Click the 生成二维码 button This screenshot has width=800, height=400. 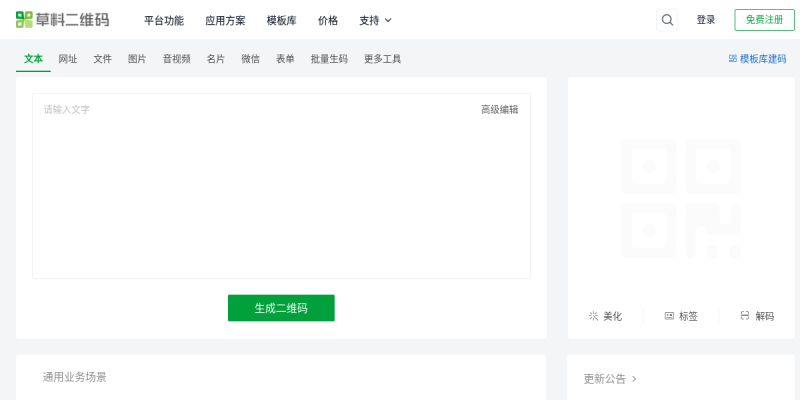pyautogui.click(x=281, y=308)
